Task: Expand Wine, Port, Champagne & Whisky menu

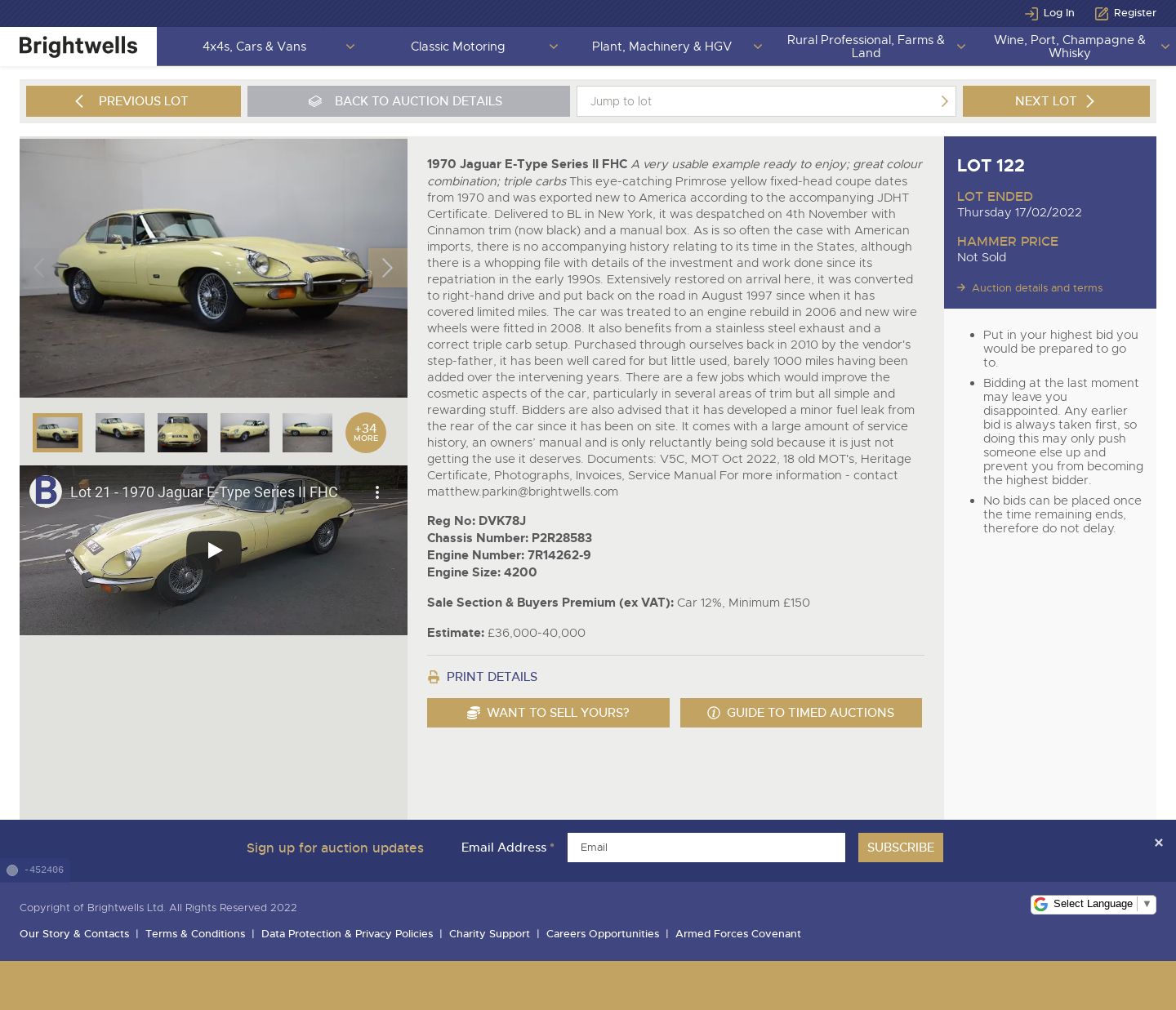Action: [x=1165, y=47]
